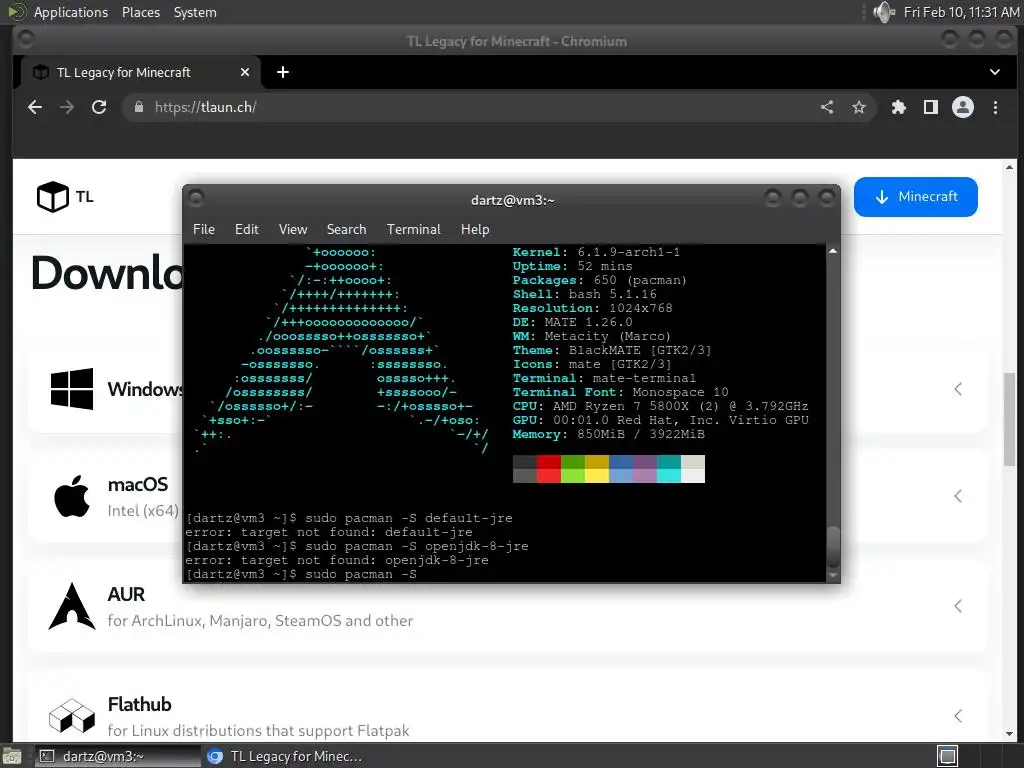Expand the macOS download section chevron
This screenshot has height=768, width=1024.
pos(958,496)
